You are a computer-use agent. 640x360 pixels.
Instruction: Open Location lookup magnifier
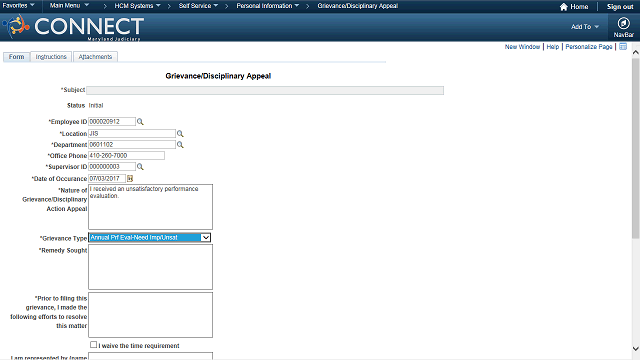point(180,133)
